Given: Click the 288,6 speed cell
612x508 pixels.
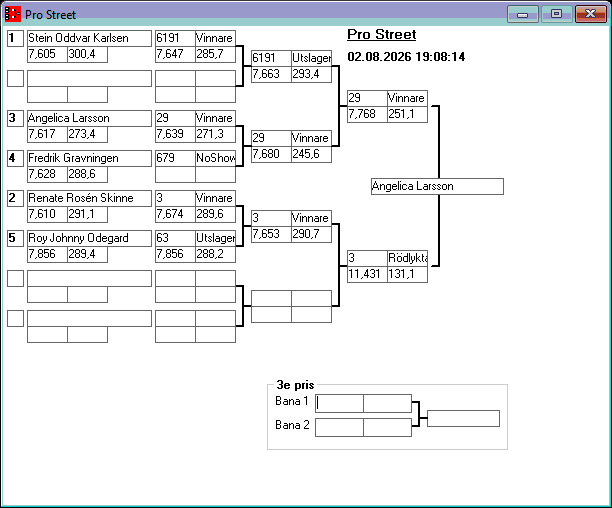Looking at the screenshot, I should click(87, 174).
